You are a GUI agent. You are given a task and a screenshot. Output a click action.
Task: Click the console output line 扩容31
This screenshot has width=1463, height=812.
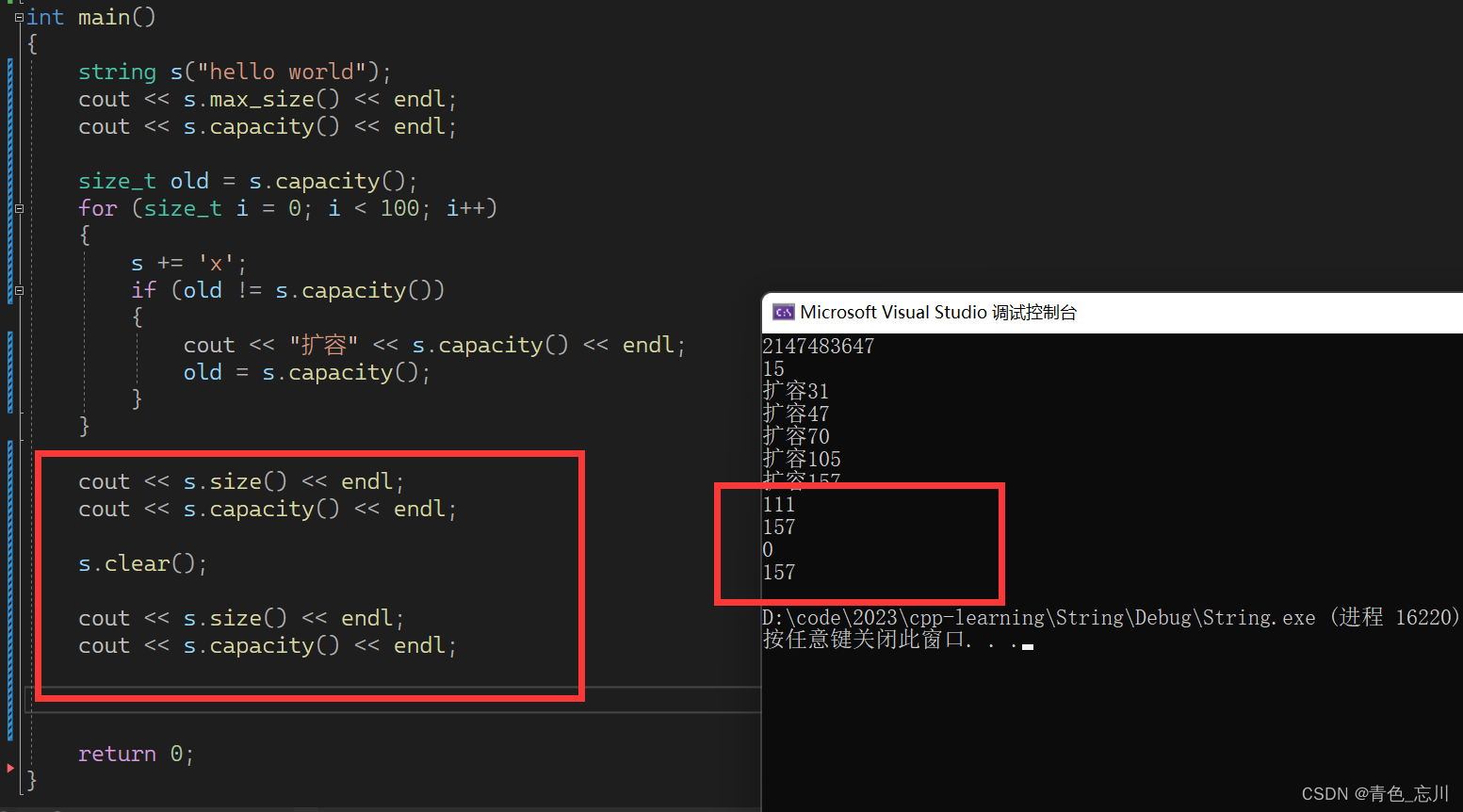point(796,391)
